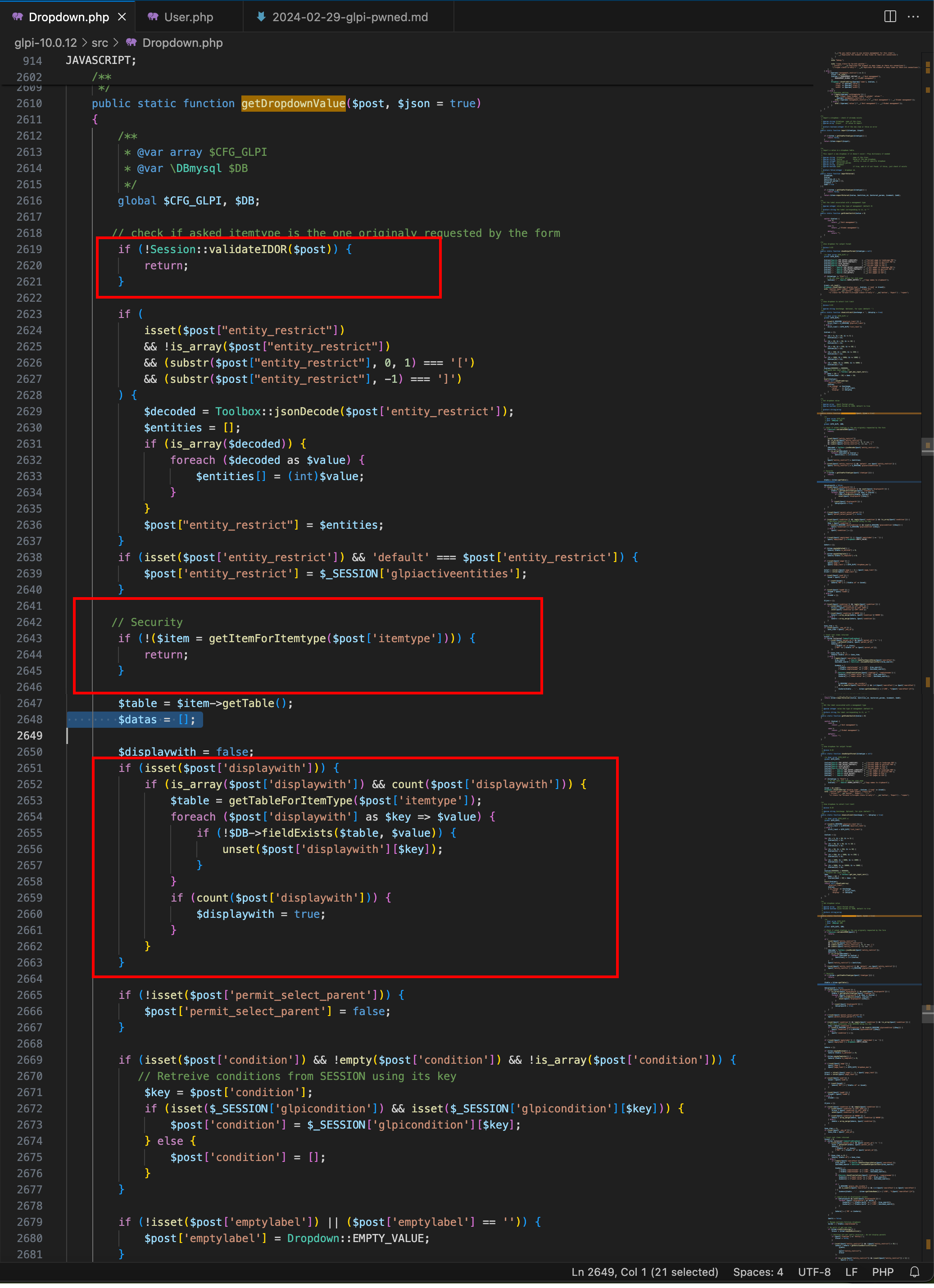Click the Dropdown.php breadcrumb item
Viewport: 934px width, 1288px height.
click(x=182, y=43)
